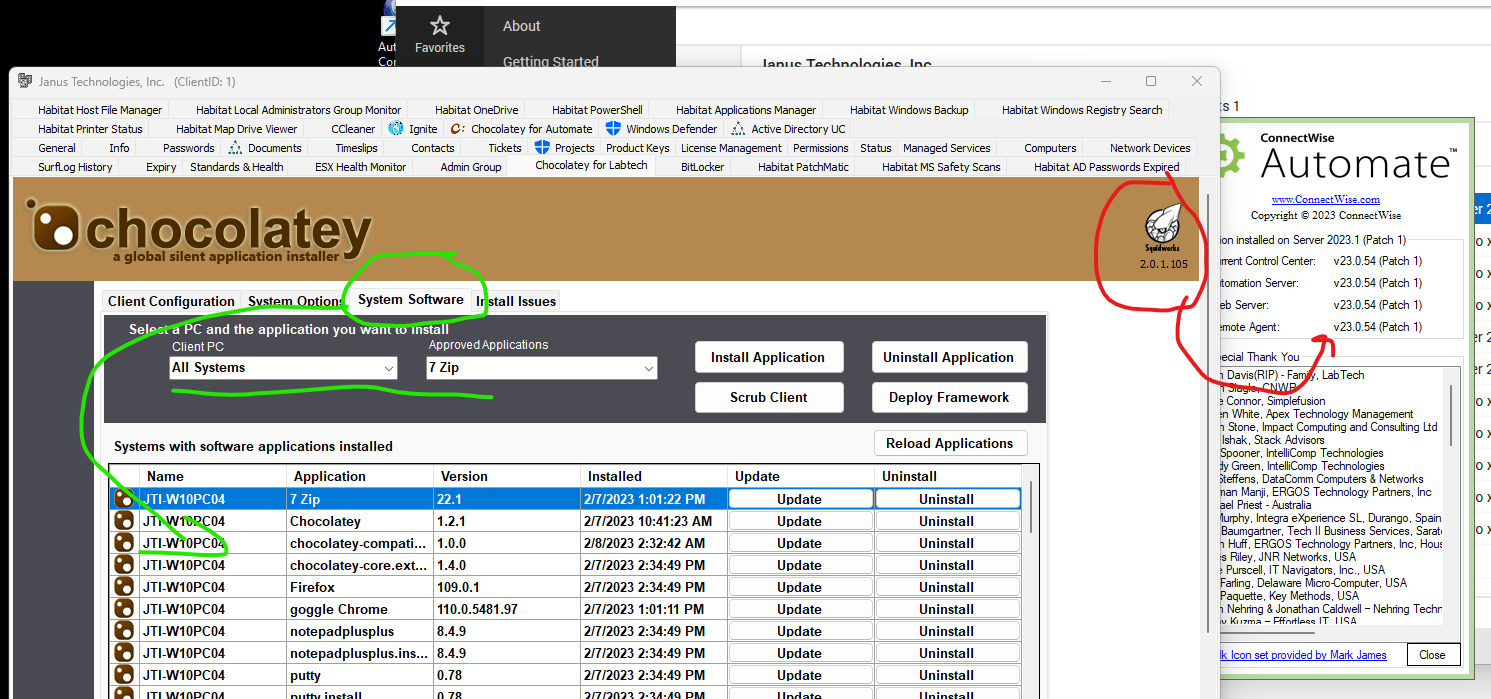Click the Windows Defender shield icon
This screenshot has height=699, width=1491.
[611, 128]
